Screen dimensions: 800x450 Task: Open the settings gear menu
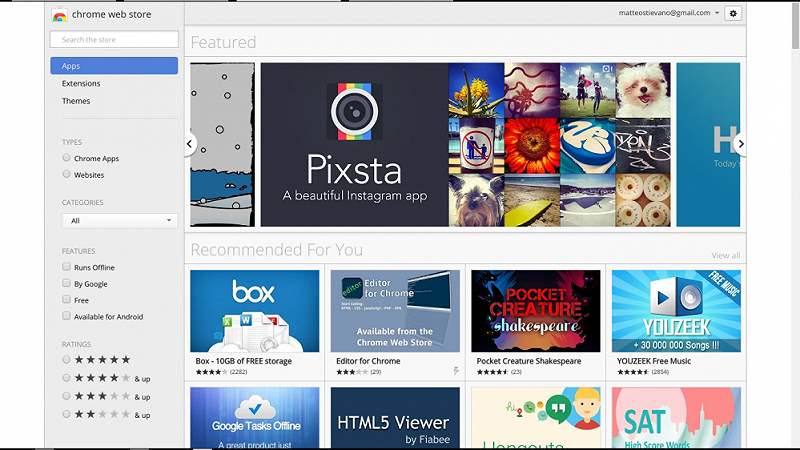point(733,13)
